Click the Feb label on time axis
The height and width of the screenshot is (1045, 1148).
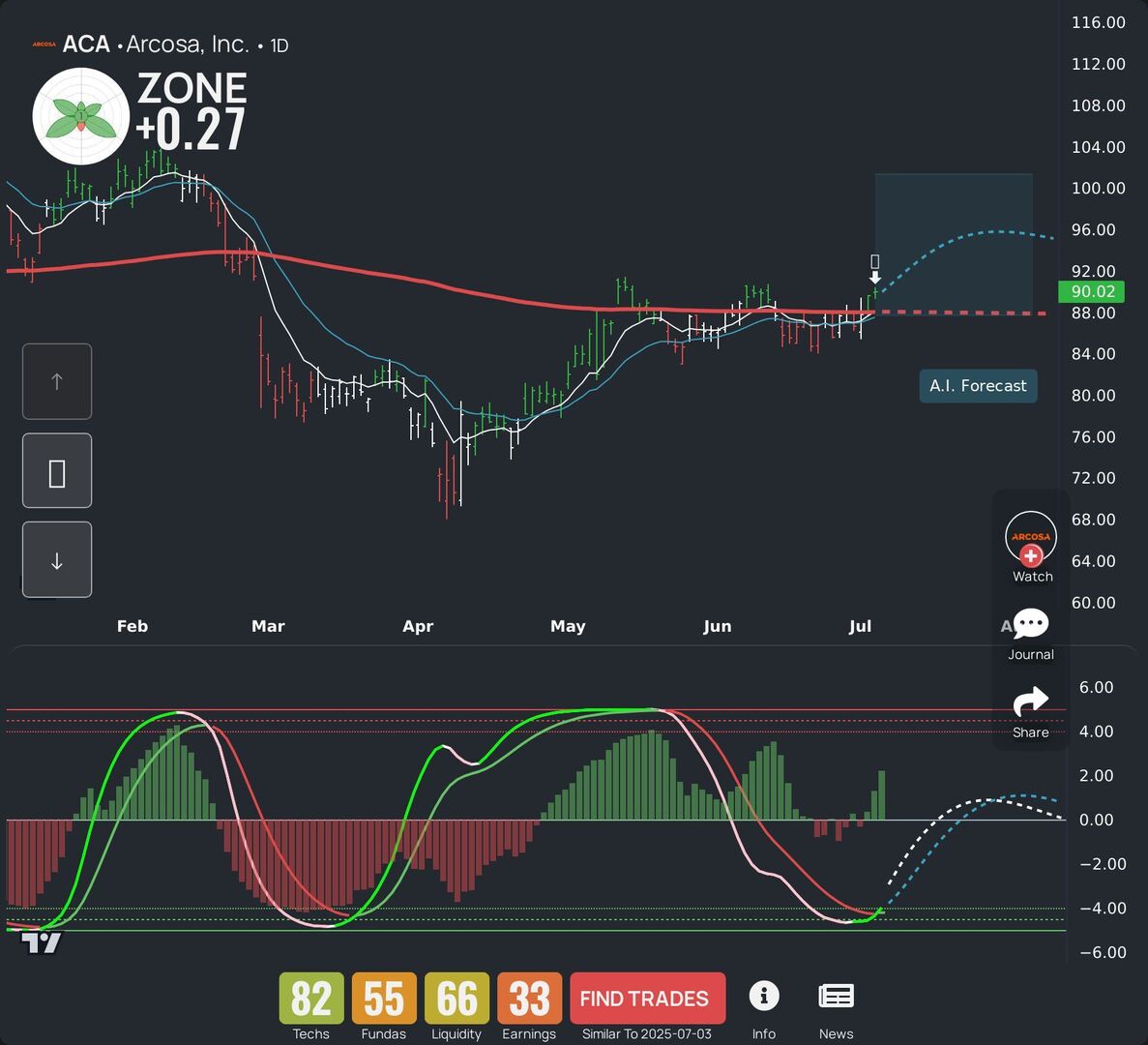[132, 626]
